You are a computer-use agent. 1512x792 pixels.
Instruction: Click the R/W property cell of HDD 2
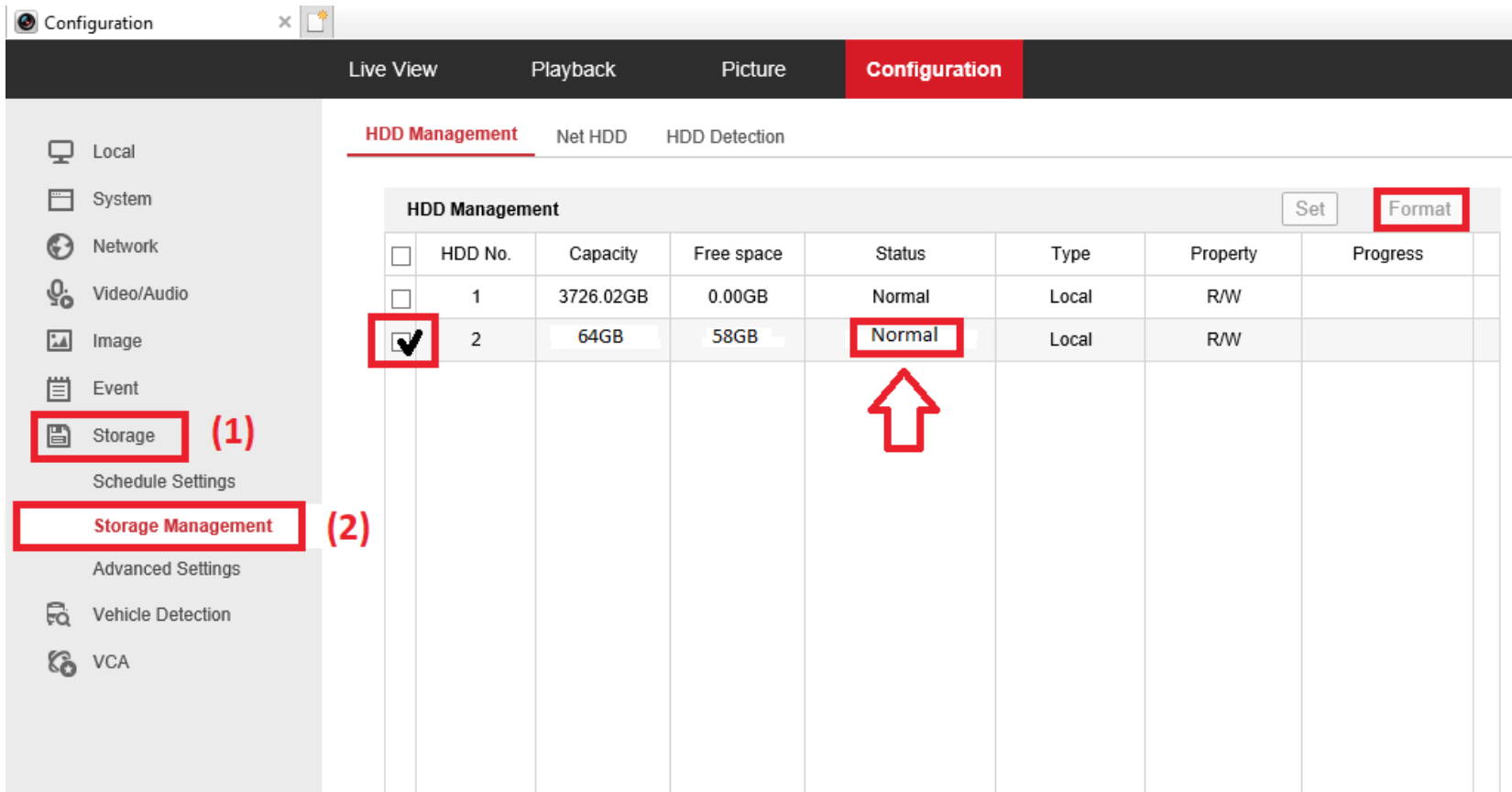[1223, 340]
